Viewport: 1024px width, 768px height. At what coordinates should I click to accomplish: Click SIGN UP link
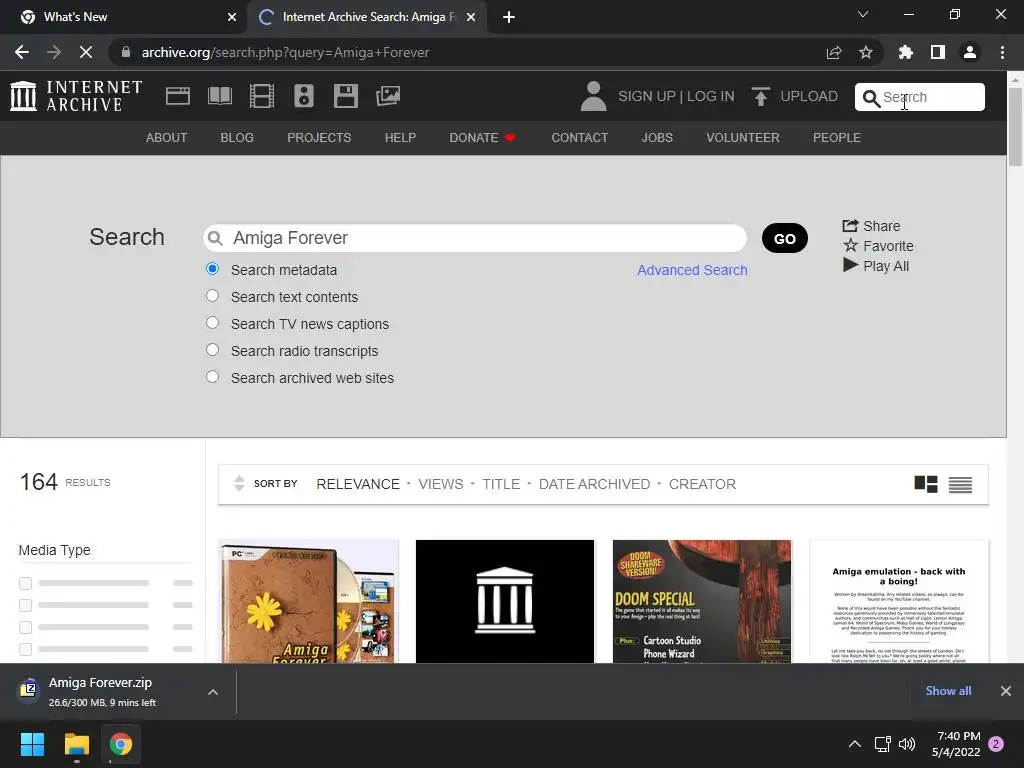(x=647, y=96)
